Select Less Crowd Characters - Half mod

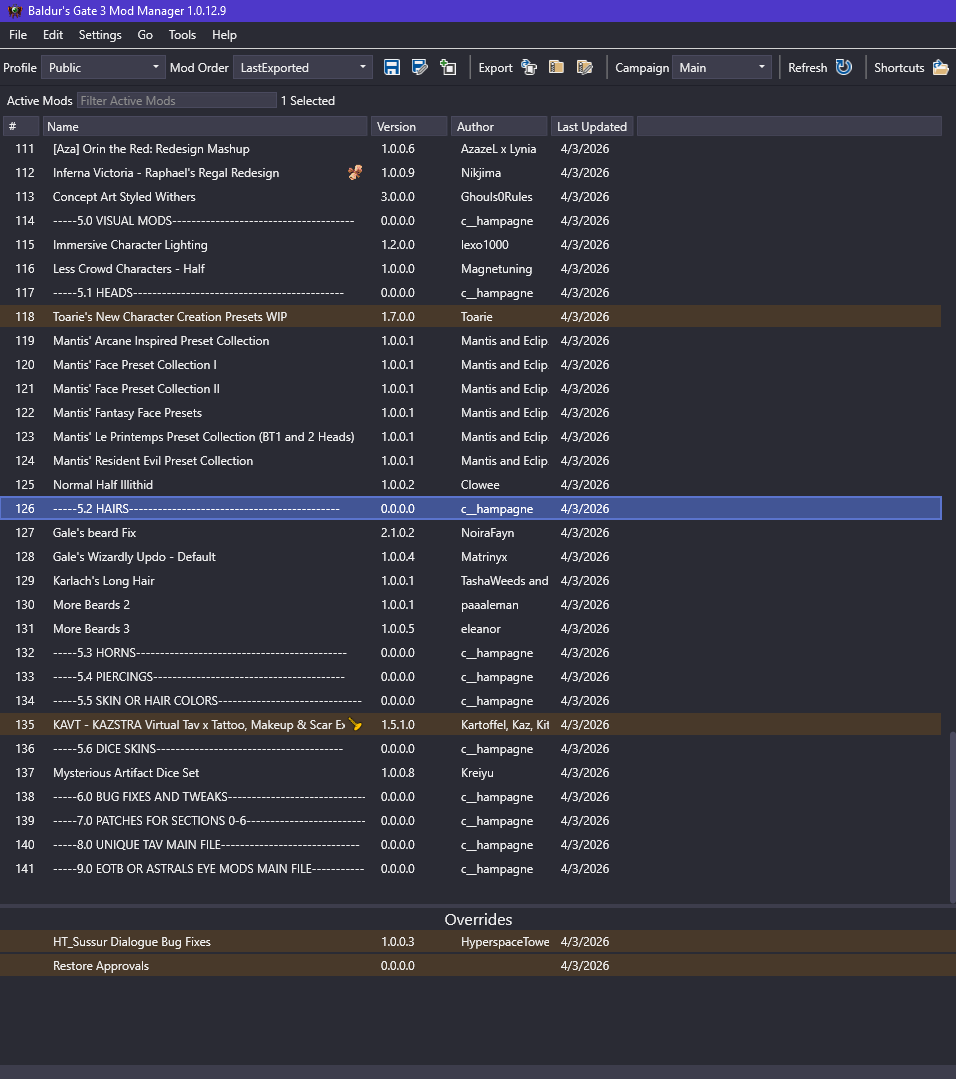point(471,269)
